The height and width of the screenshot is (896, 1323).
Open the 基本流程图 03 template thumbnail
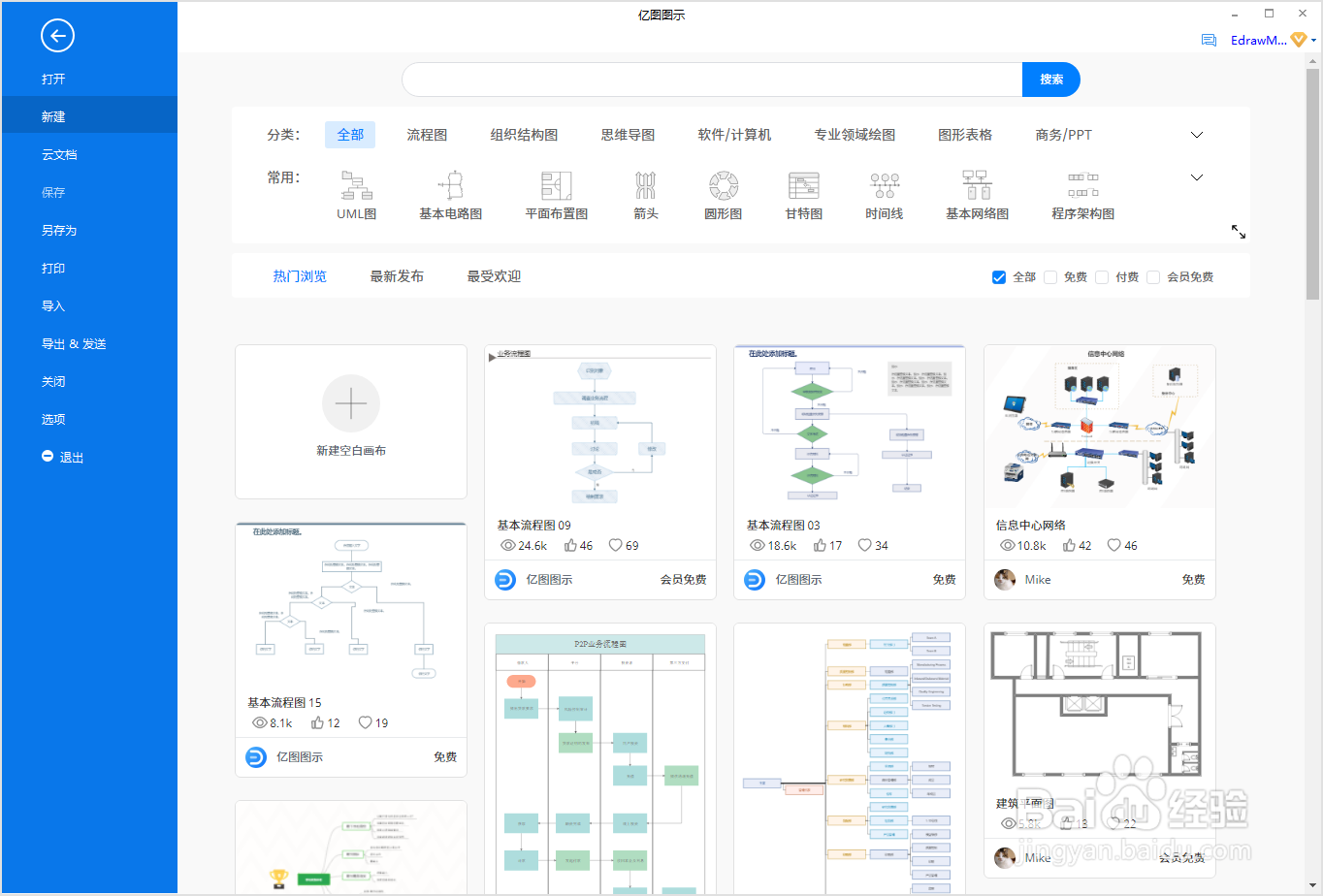pos(850,427)
